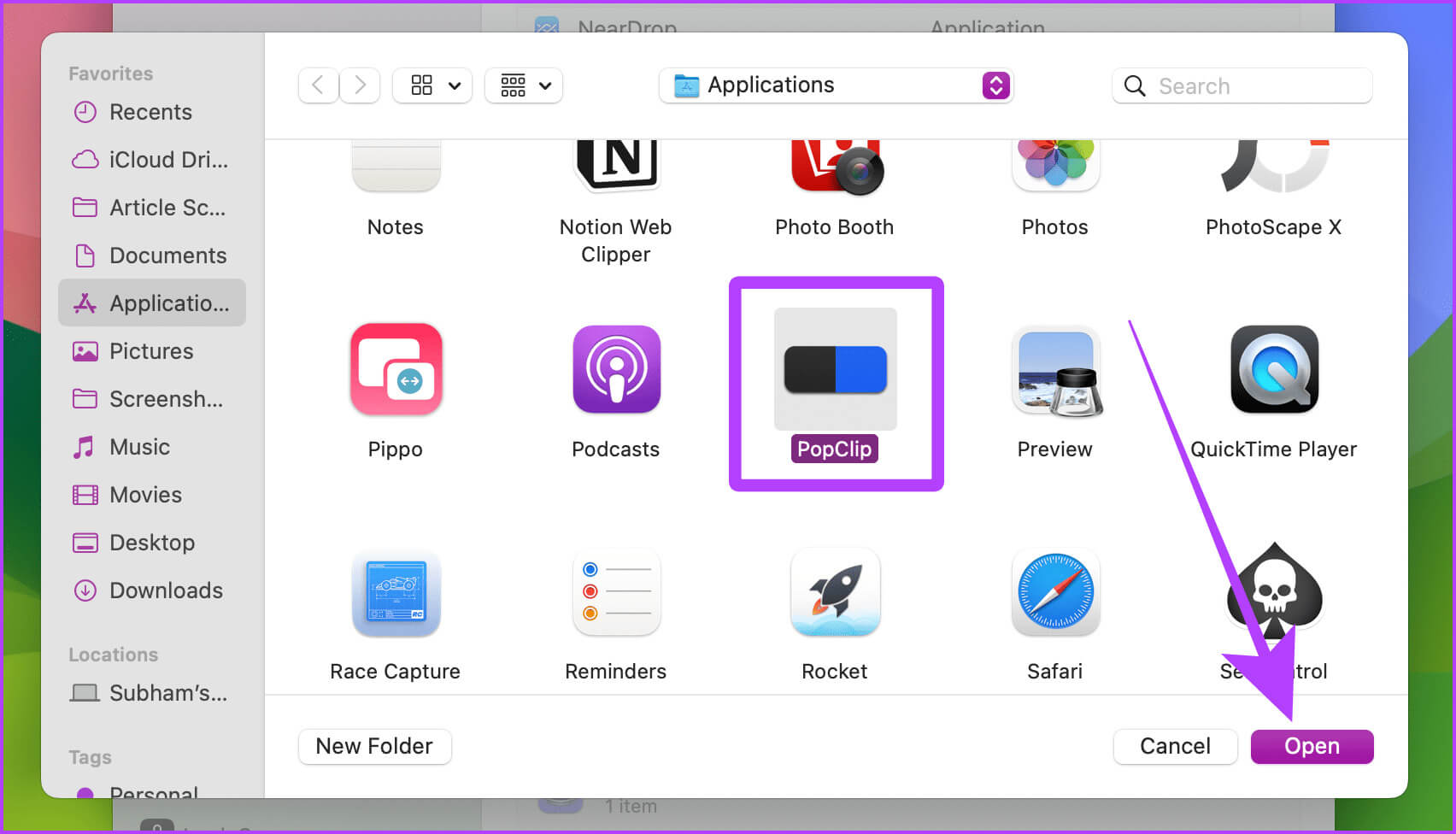The width and height of the screenshot is (1456, 834).
Task: Click the Race Capture name label
Action: pos(396,672)
